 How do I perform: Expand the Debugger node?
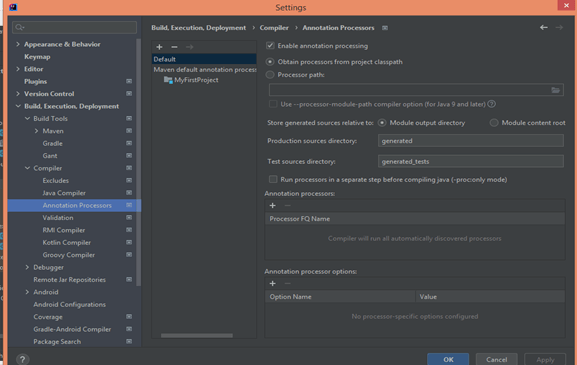pyautogui.click(x=27, y=267)
